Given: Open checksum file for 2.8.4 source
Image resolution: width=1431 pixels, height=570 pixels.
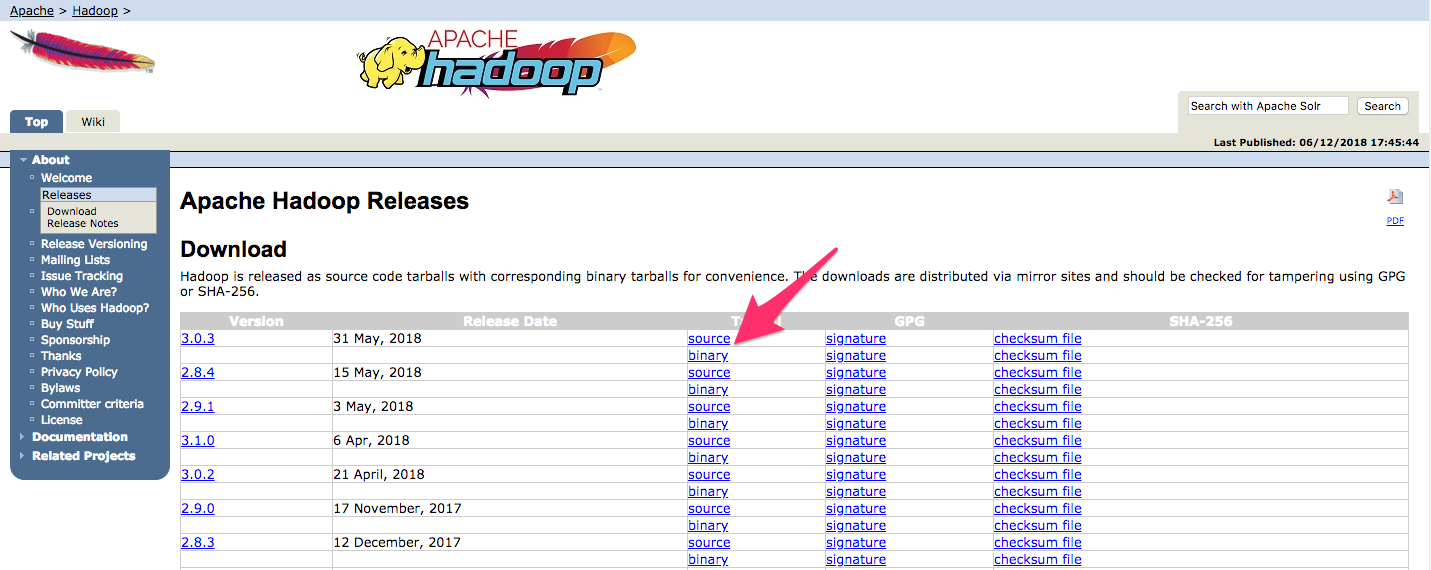Looking at the screenshot, I should [1038, 372].
